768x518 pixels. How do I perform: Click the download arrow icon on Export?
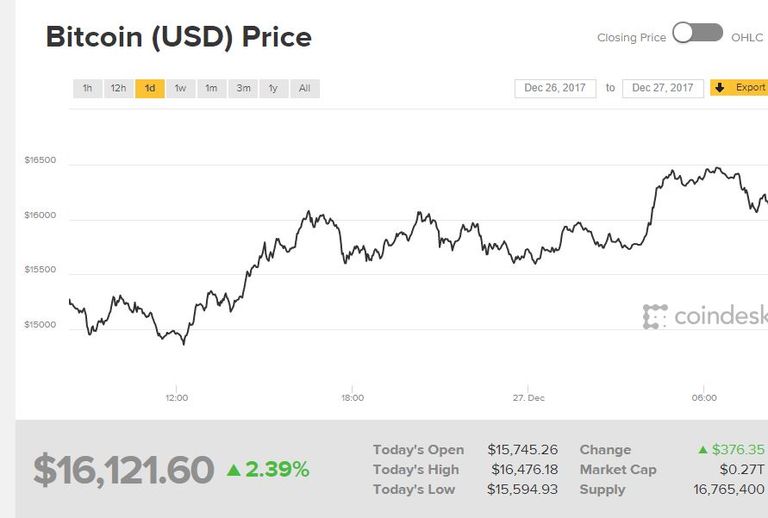719,88
